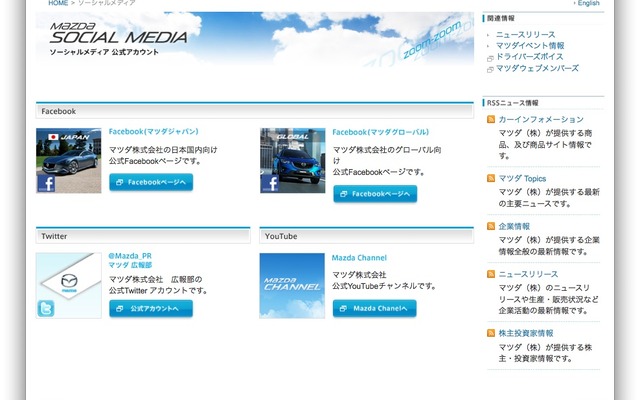Open the Facebook(マツダグローバル) title link
This screenshot has width=640, height=400.
point(380,132)
